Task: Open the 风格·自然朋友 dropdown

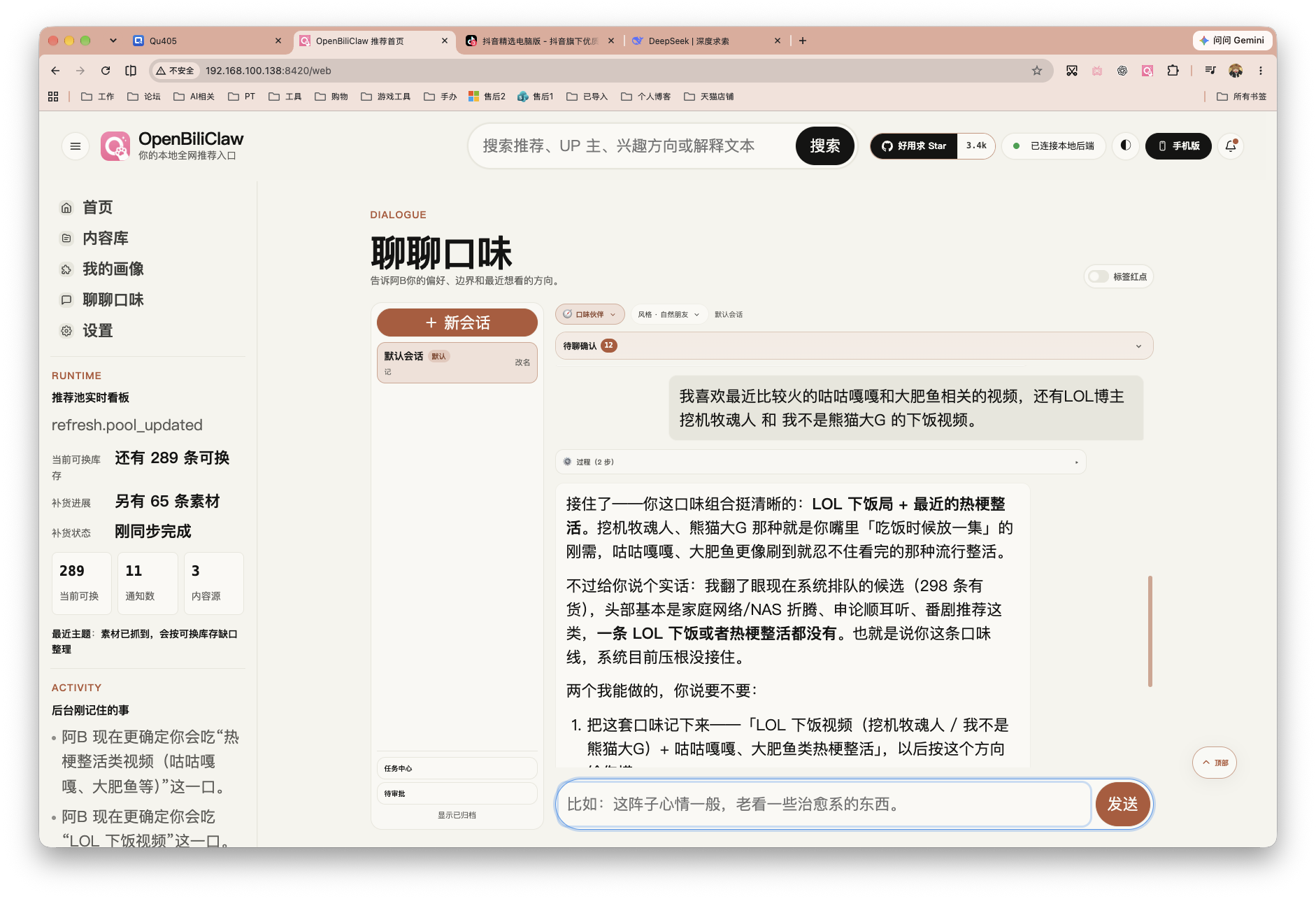Action: click(668, 315)
